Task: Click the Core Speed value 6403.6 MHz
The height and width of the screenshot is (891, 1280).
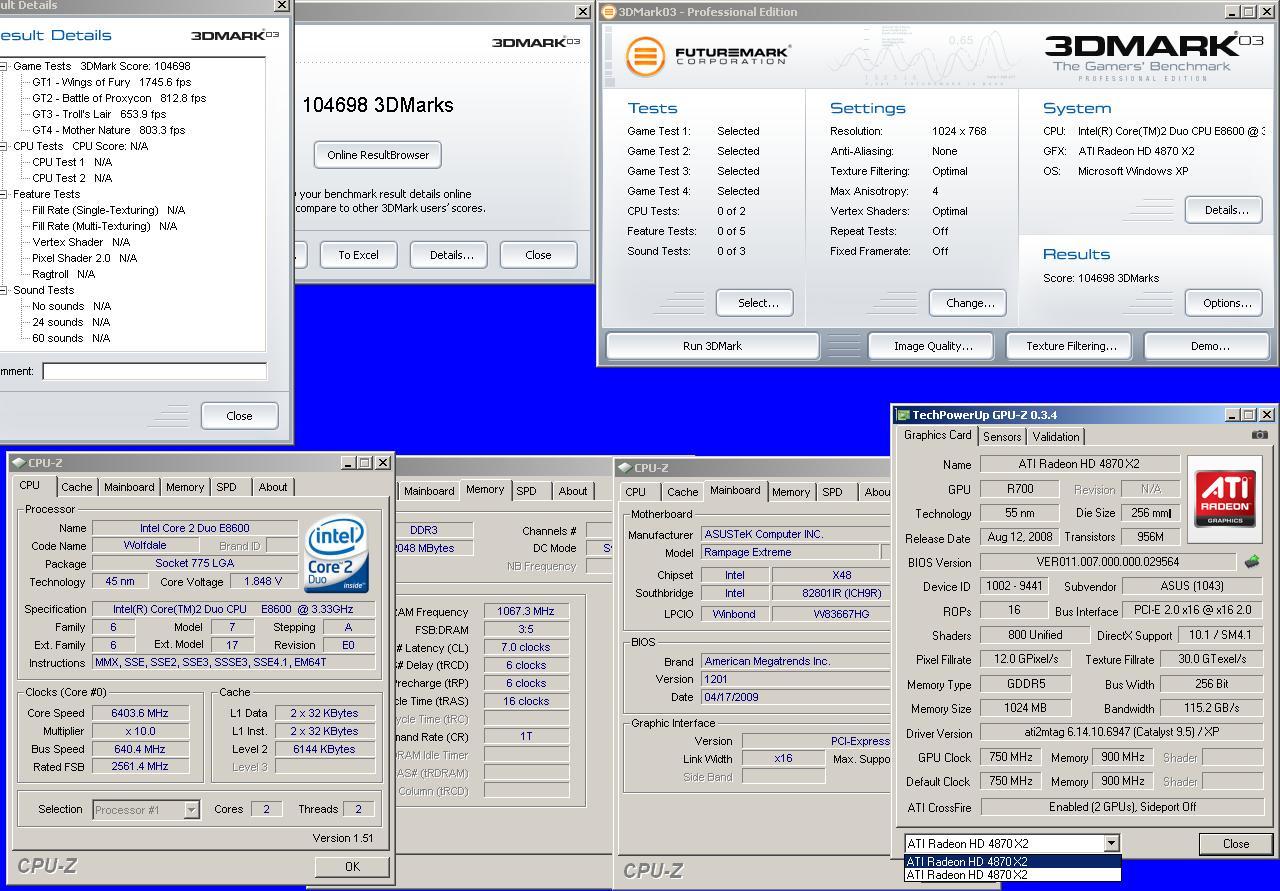Action: click(x=141, y=713)
